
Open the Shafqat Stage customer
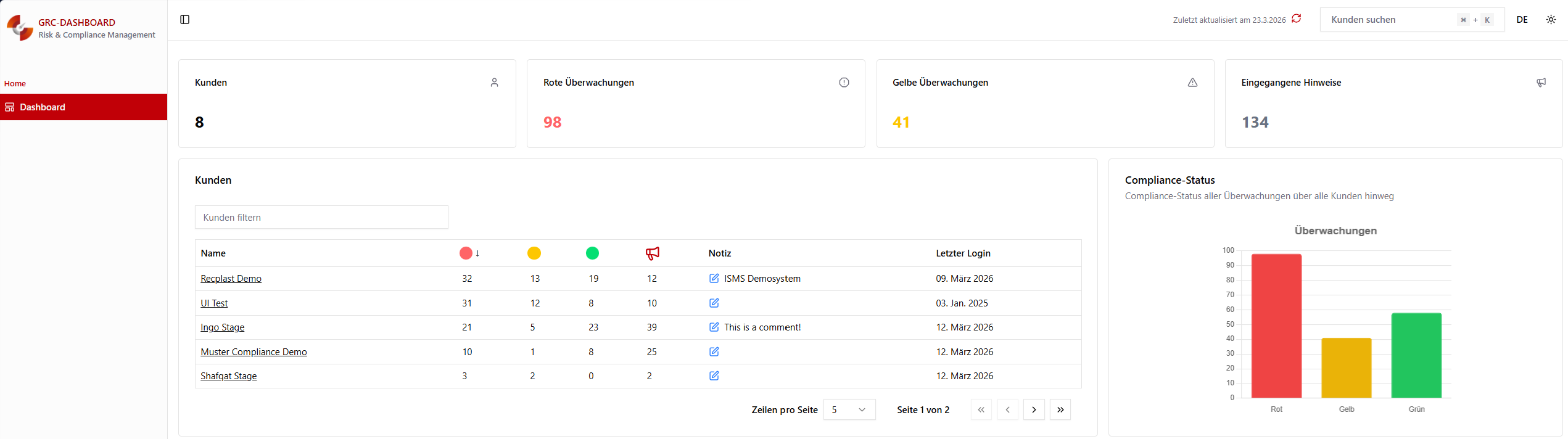tap(228, 376)
